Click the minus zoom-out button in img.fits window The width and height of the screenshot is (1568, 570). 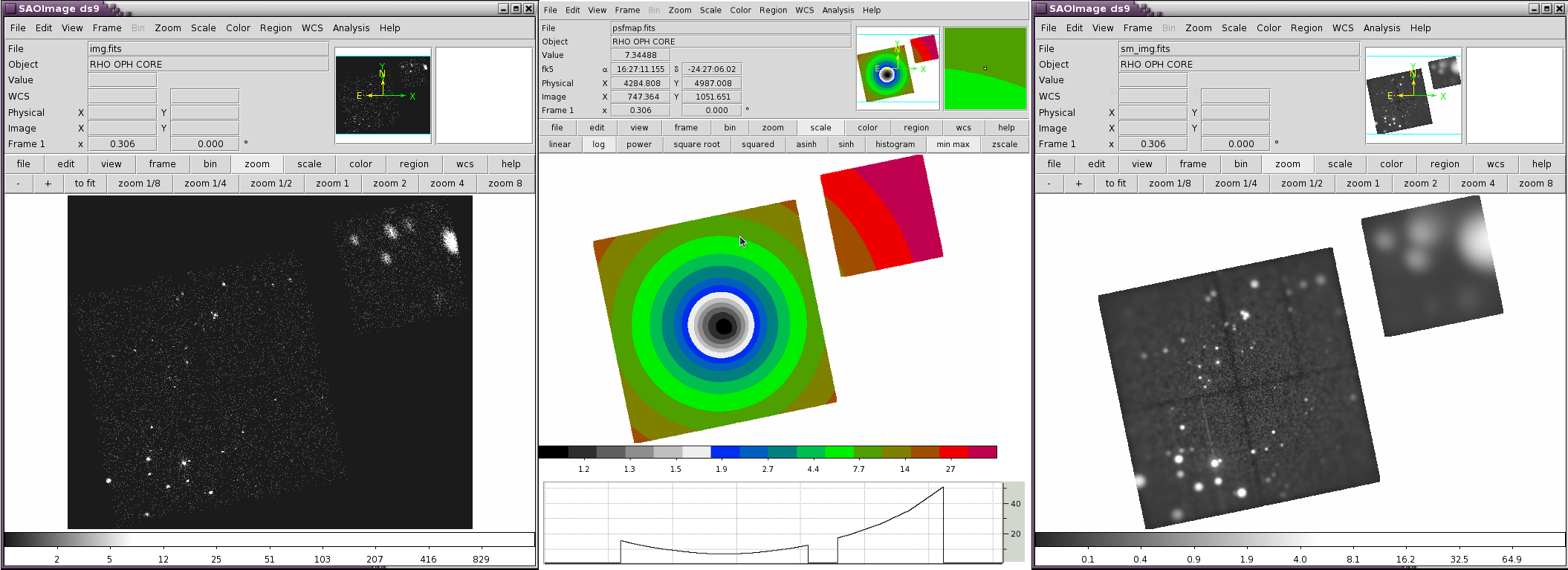[19, 184]
